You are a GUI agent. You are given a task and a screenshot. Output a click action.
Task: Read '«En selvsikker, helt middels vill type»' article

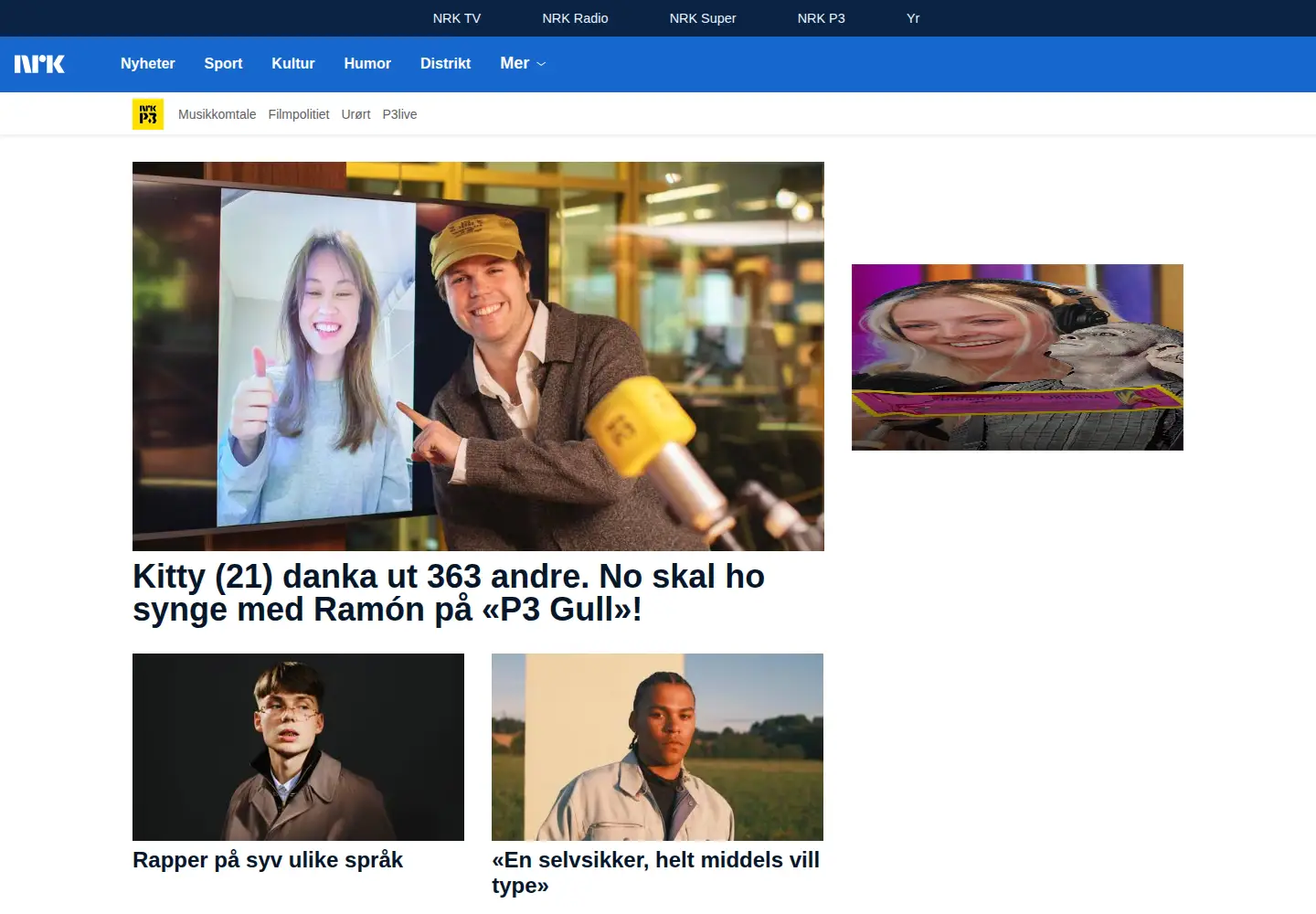656,873
